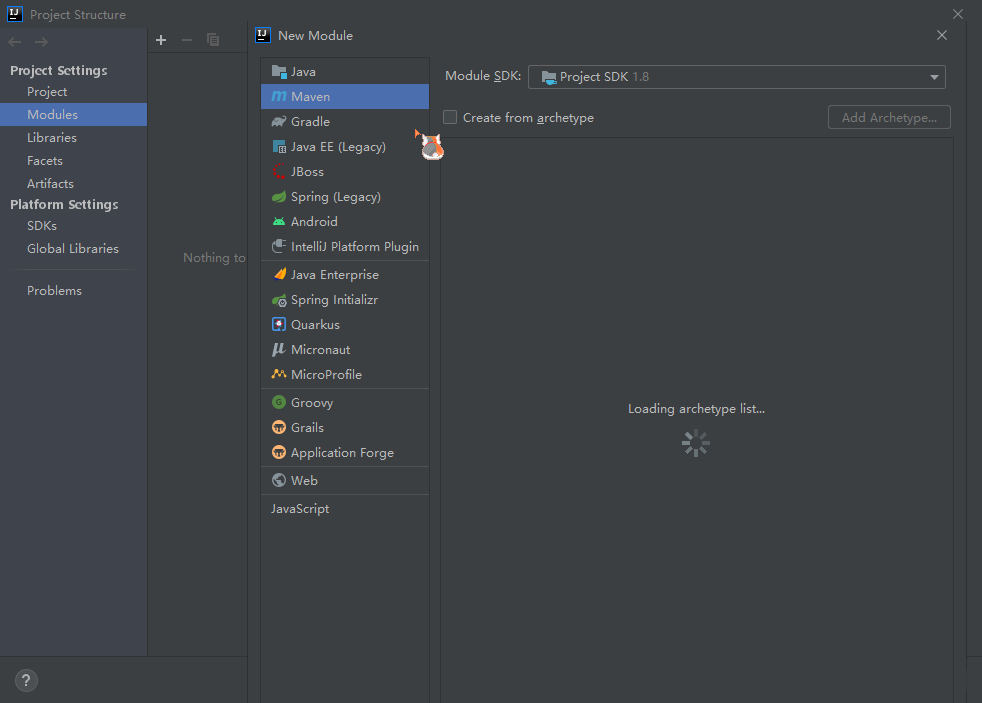Open Global Libraries section
The image size is (982, 703).
tap(73, 249)
